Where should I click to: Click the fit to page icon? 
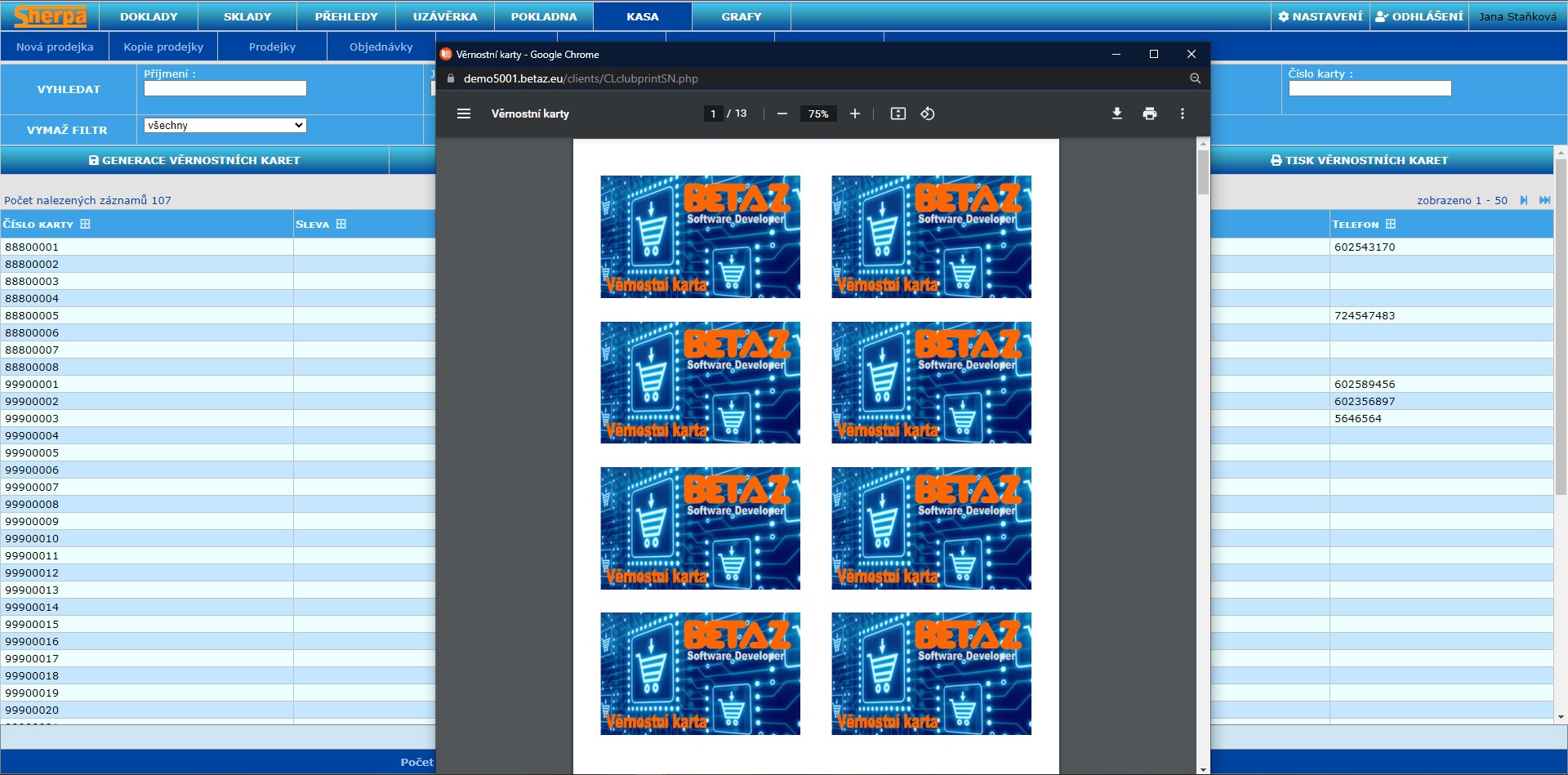coord(898,114)
